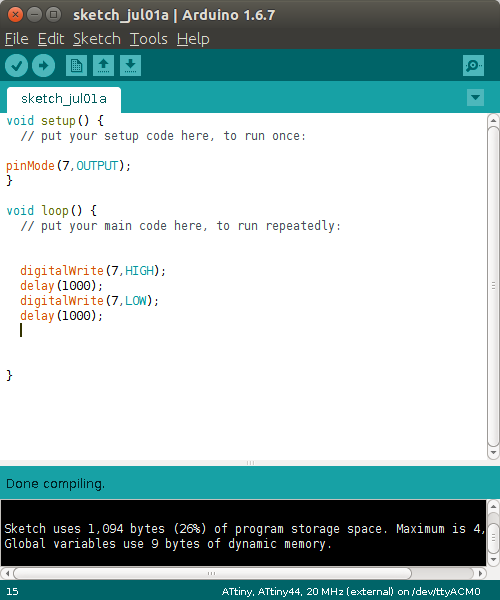This screenshot has height=600, width=500.
Task: Create a new sketch with New icon
Action: pos(76,65)
